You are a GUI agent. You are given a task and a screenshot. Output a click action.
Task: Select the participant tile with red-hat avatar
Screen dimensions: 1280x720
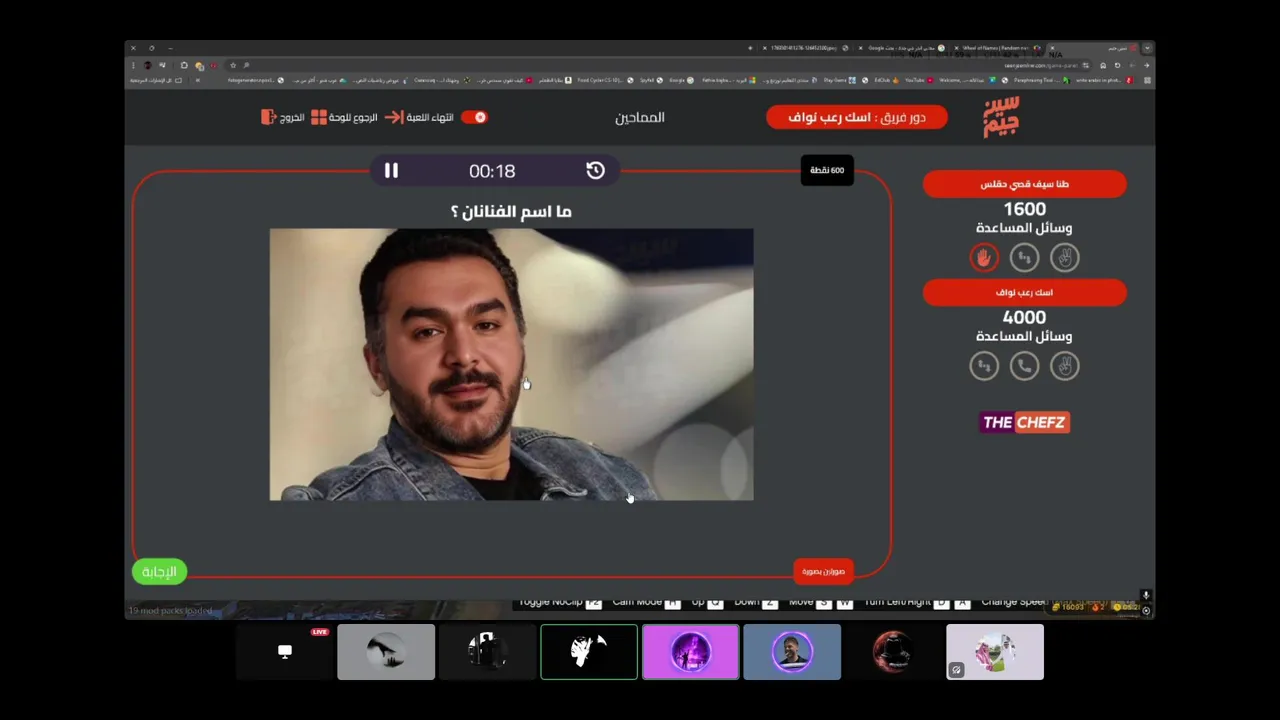pos(893,652)
